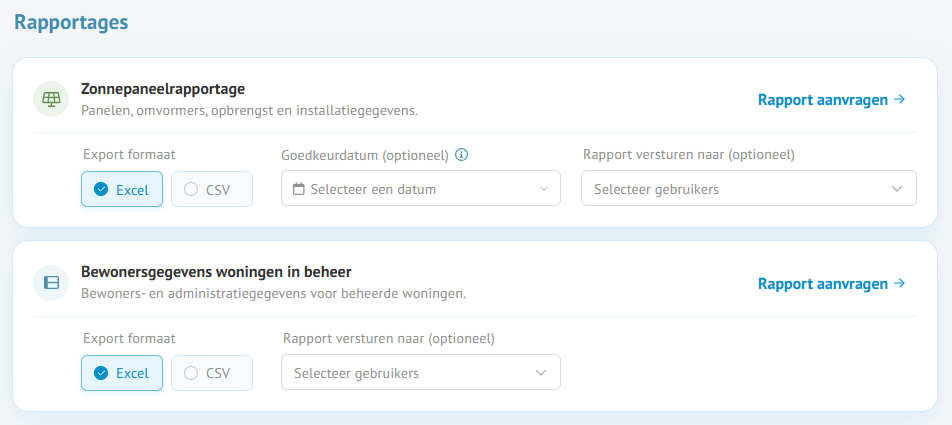
Task: Click description 'Bewoners- en administratiegegevens voor beheerde woningen.'
Action: [274, 294]
